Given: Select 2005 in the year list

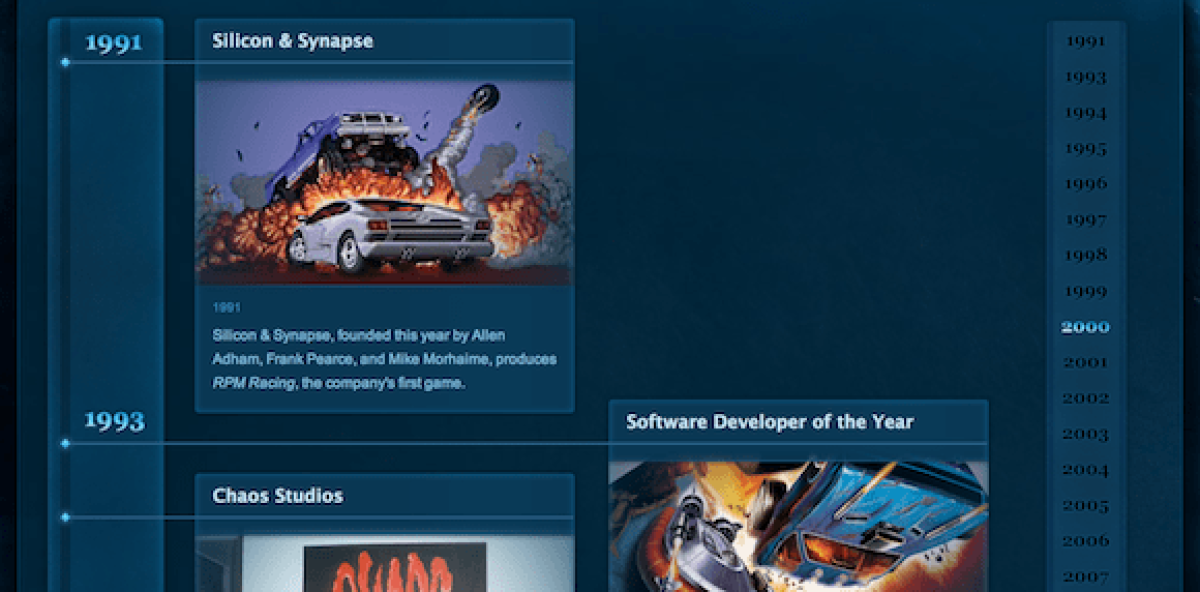Looking at the screenshot, I should [x=1085, y=506].
